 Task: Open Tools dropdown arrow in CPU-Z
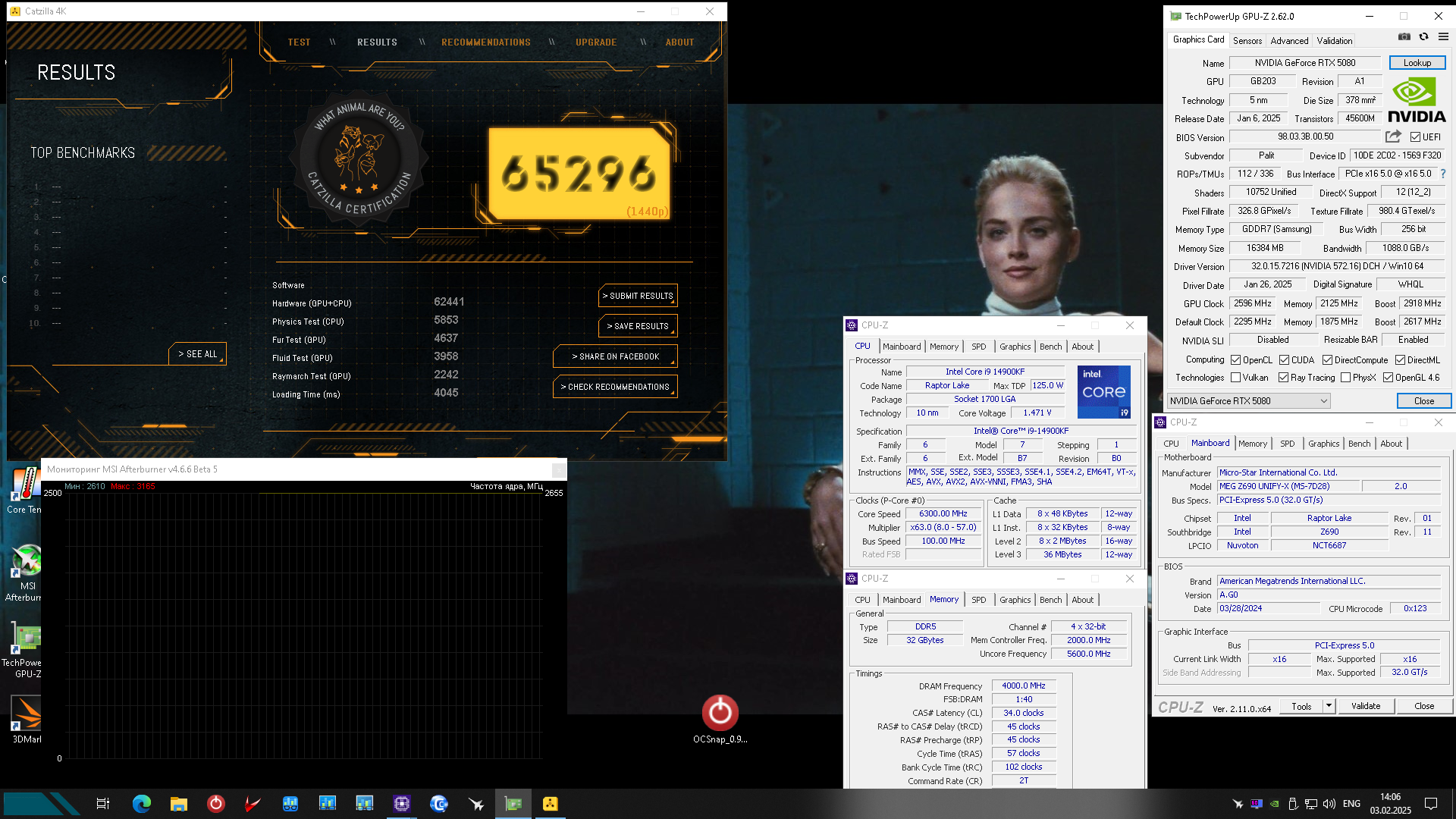(1329, 706)
